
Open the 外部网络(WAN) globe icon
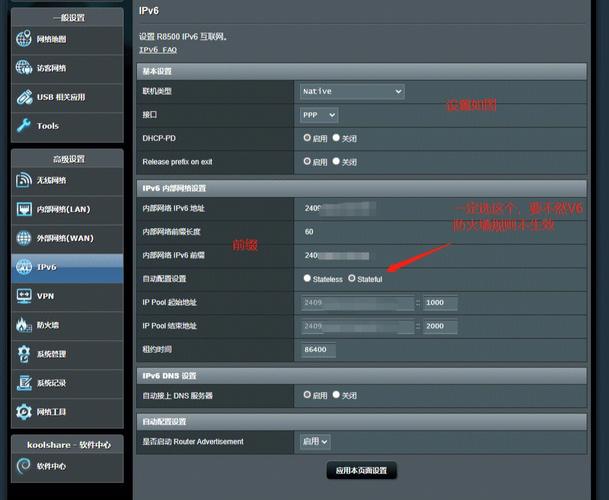[x=24, y=238]
